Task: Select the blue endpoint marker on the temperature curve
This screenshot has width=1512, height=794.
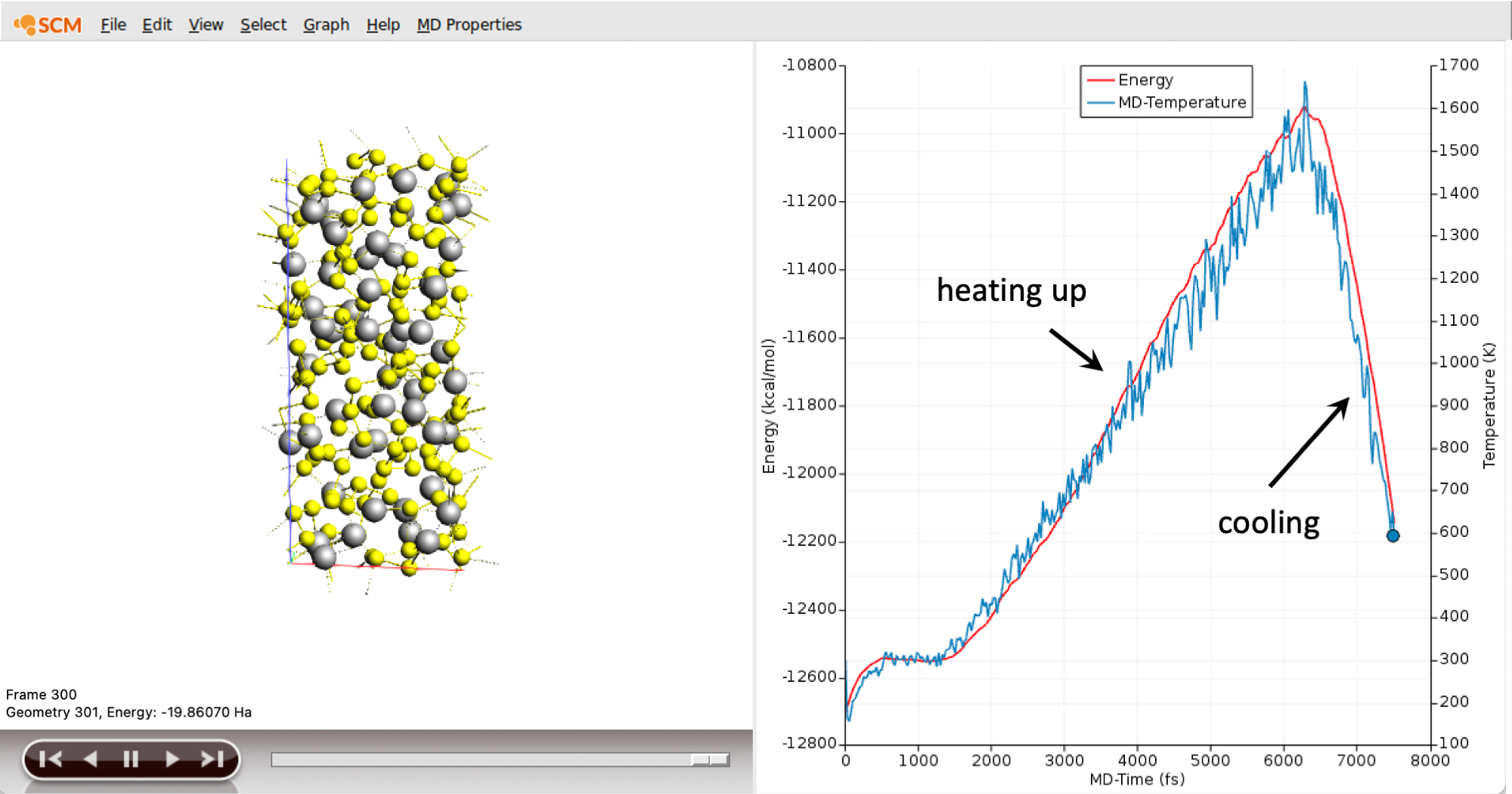Action: pos(1394,535)
